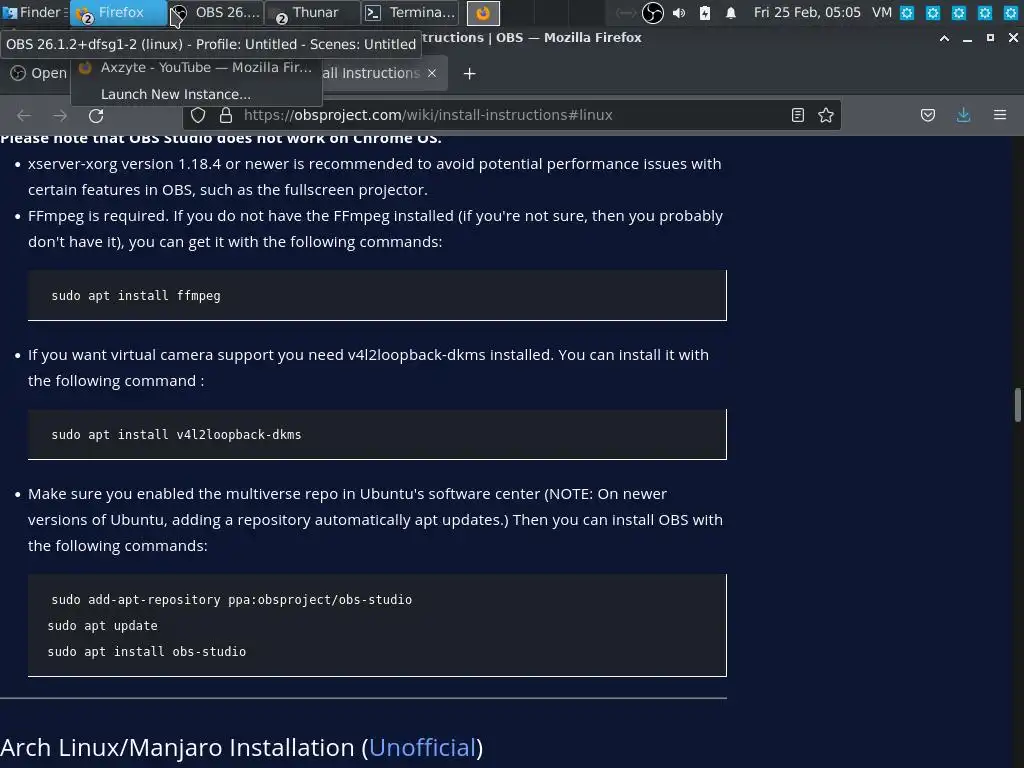This screenshot has height=768, width=1024.
Task: Go back to the previous page
Action: (24, 116)
